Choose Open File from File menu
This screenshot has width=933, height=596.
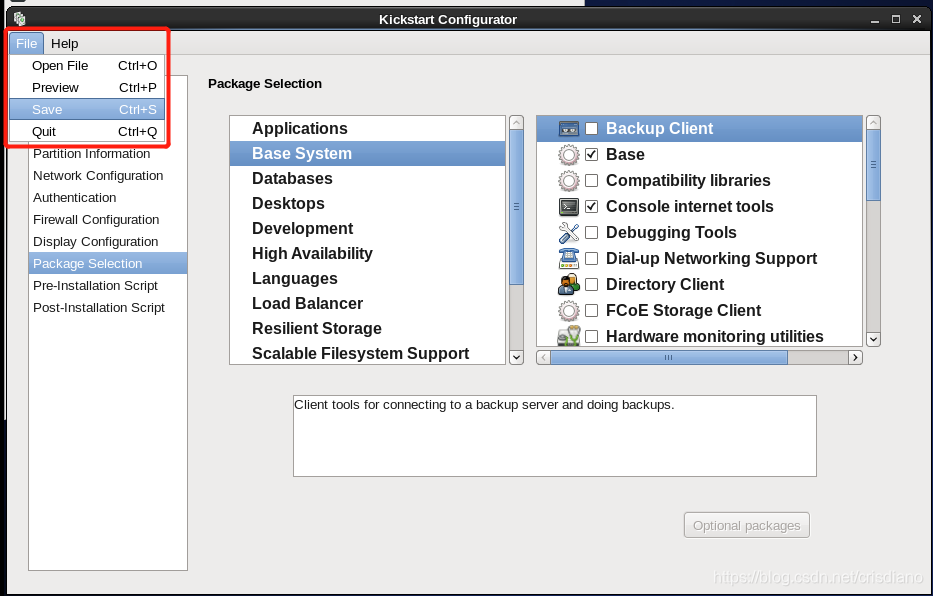click(x=87, y=65)
